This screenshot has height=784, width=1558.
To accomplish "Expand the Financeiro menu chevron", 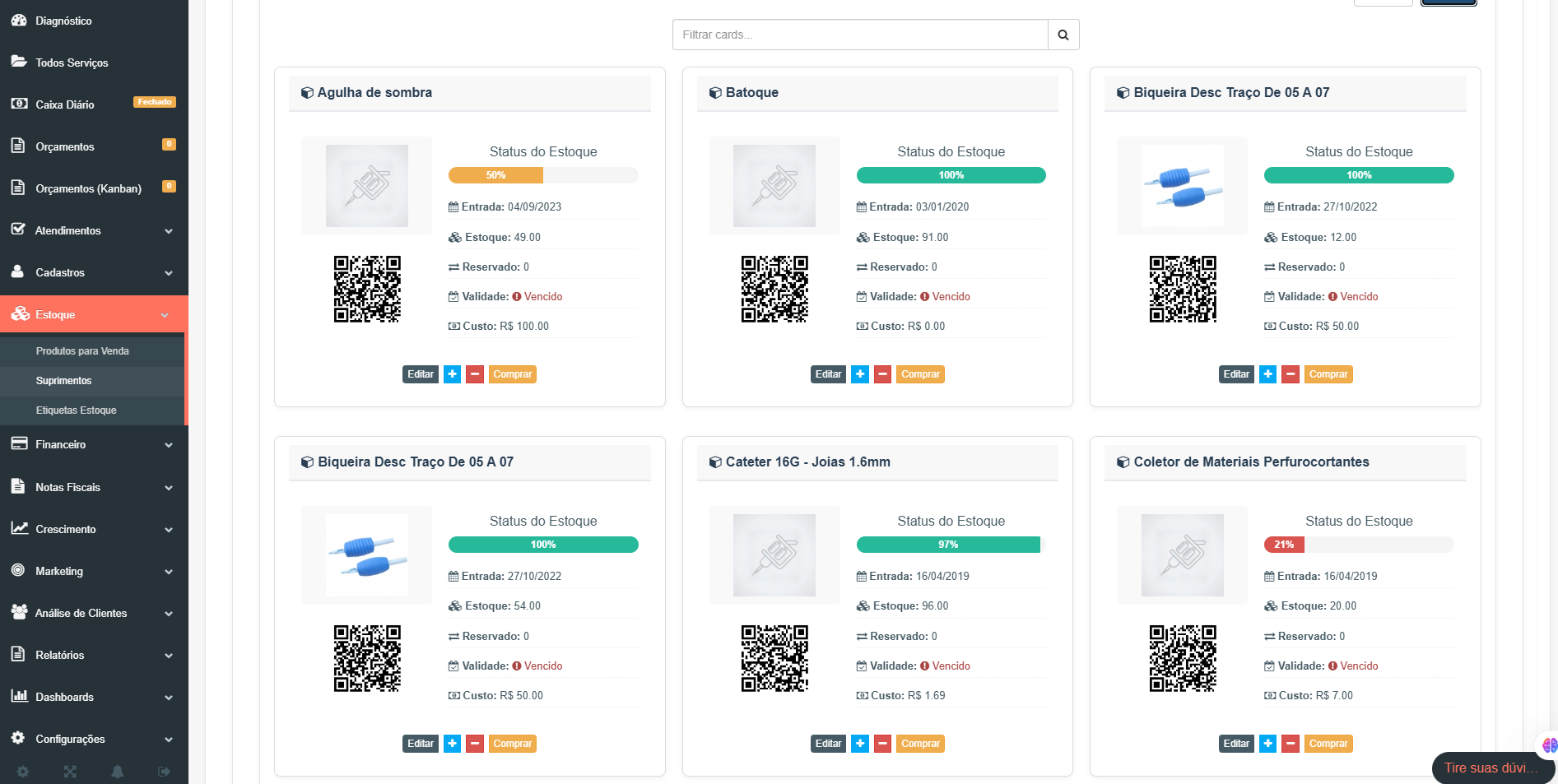I will (x=169, y=445).
